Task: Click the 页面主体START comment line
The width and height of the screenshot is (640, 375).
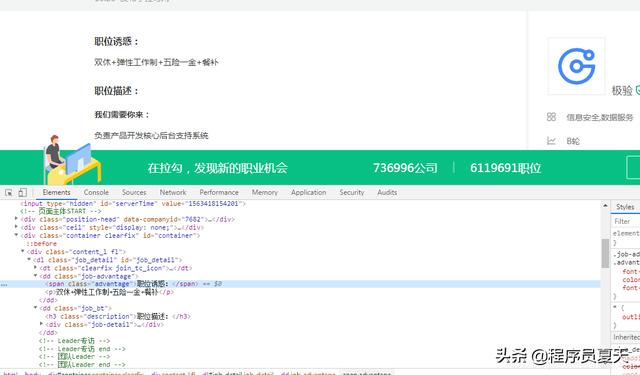Action: click(x=61, y=211)
